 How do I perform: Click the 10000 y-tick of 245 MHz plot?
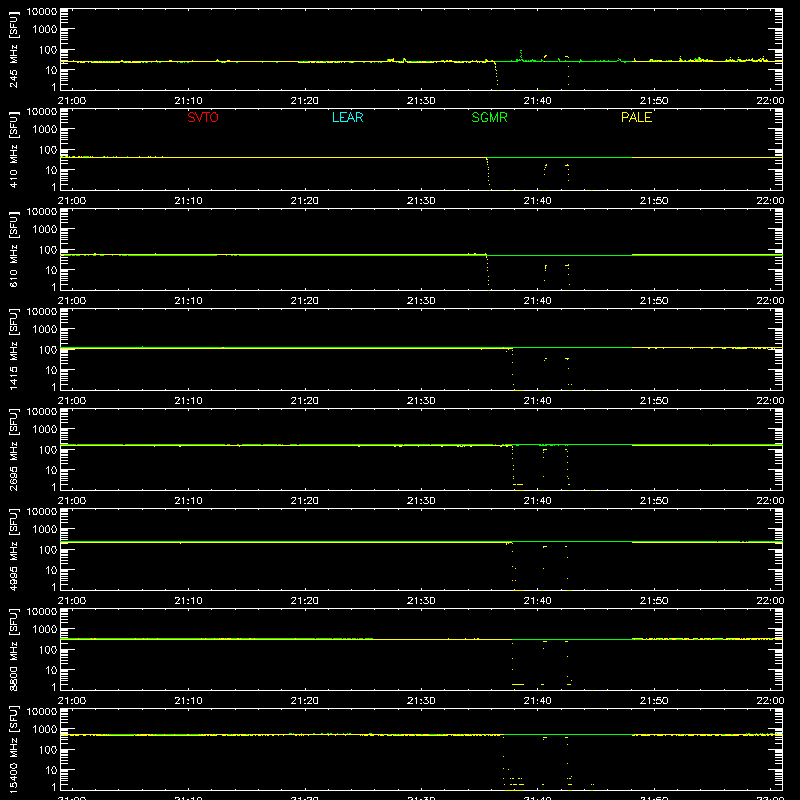point(42,12)
